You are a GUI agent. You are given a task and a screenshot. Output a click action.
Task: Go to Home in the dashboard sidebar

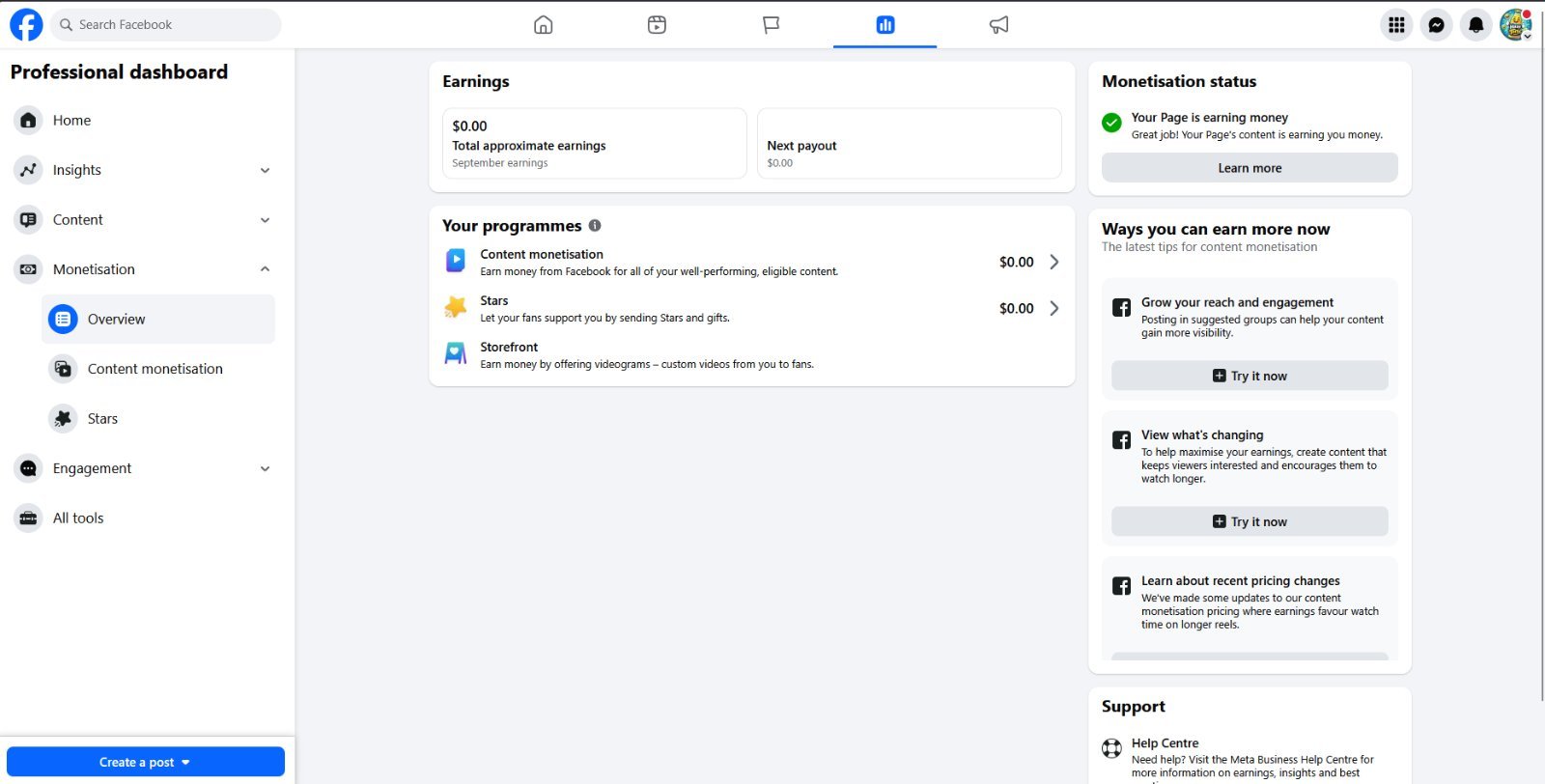144,120
